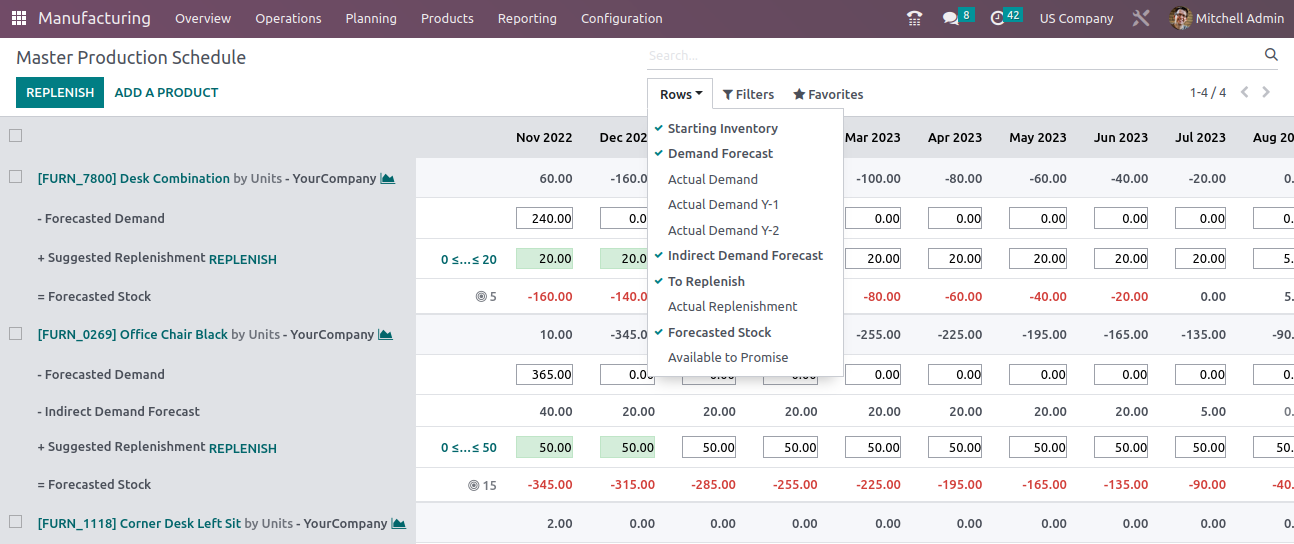Click Nov 2022 Forecasted Demand field 240.00
Screen dimensions: 1294x544
(545, 219)
